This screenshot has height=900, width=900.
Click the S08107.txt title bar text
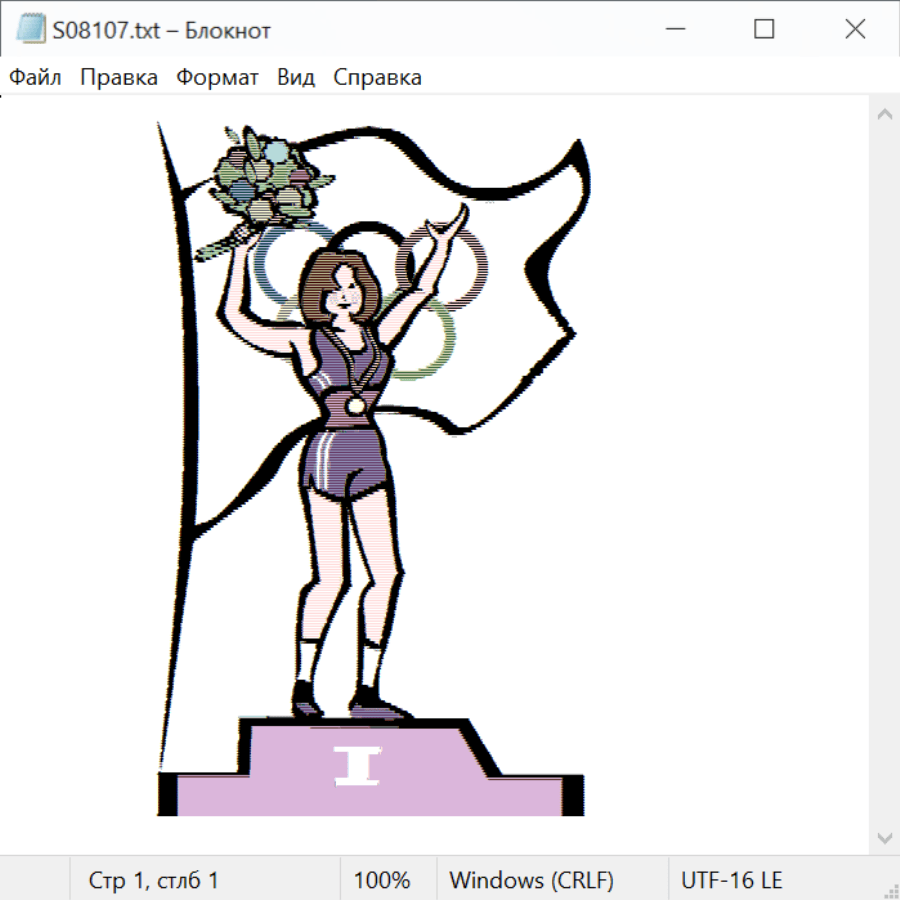point(162,31)
